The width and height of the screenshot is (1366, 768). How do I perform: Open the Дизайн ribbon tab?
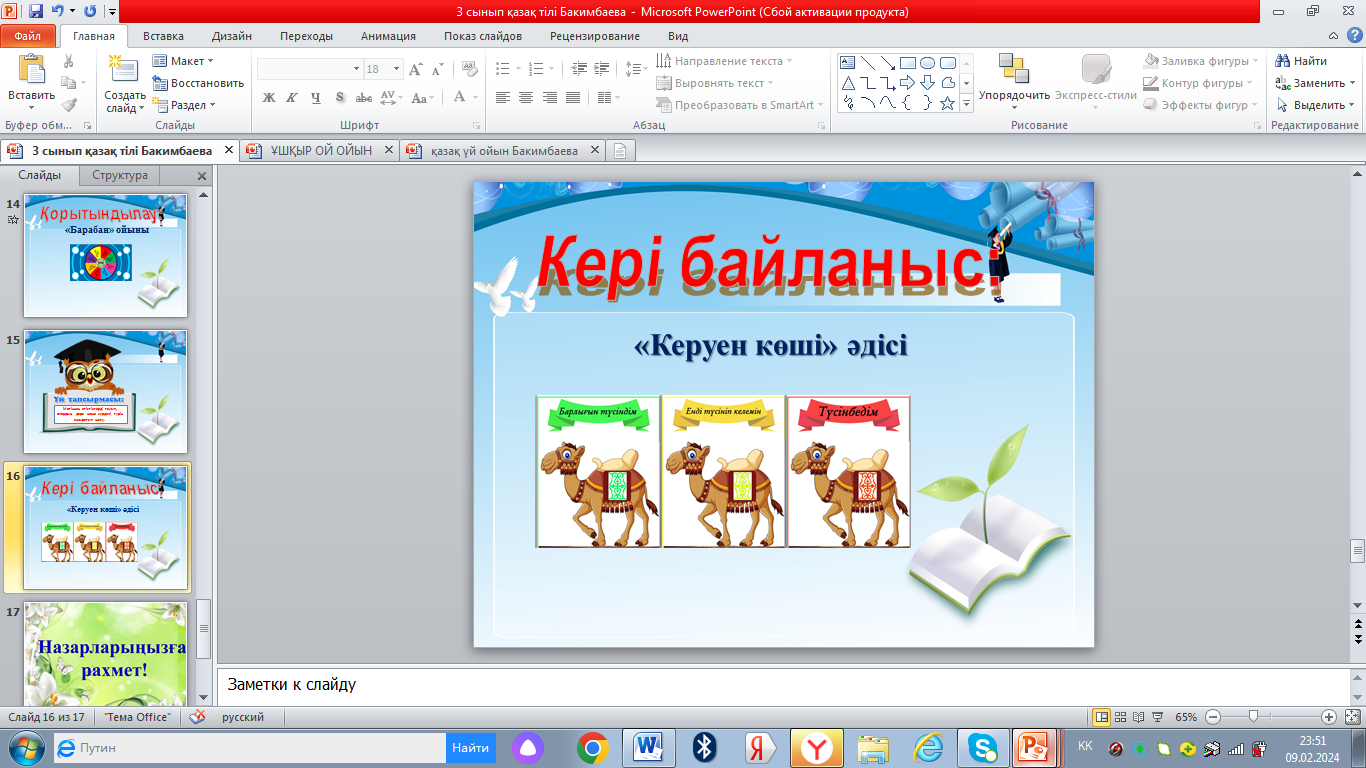pos(231,36)
